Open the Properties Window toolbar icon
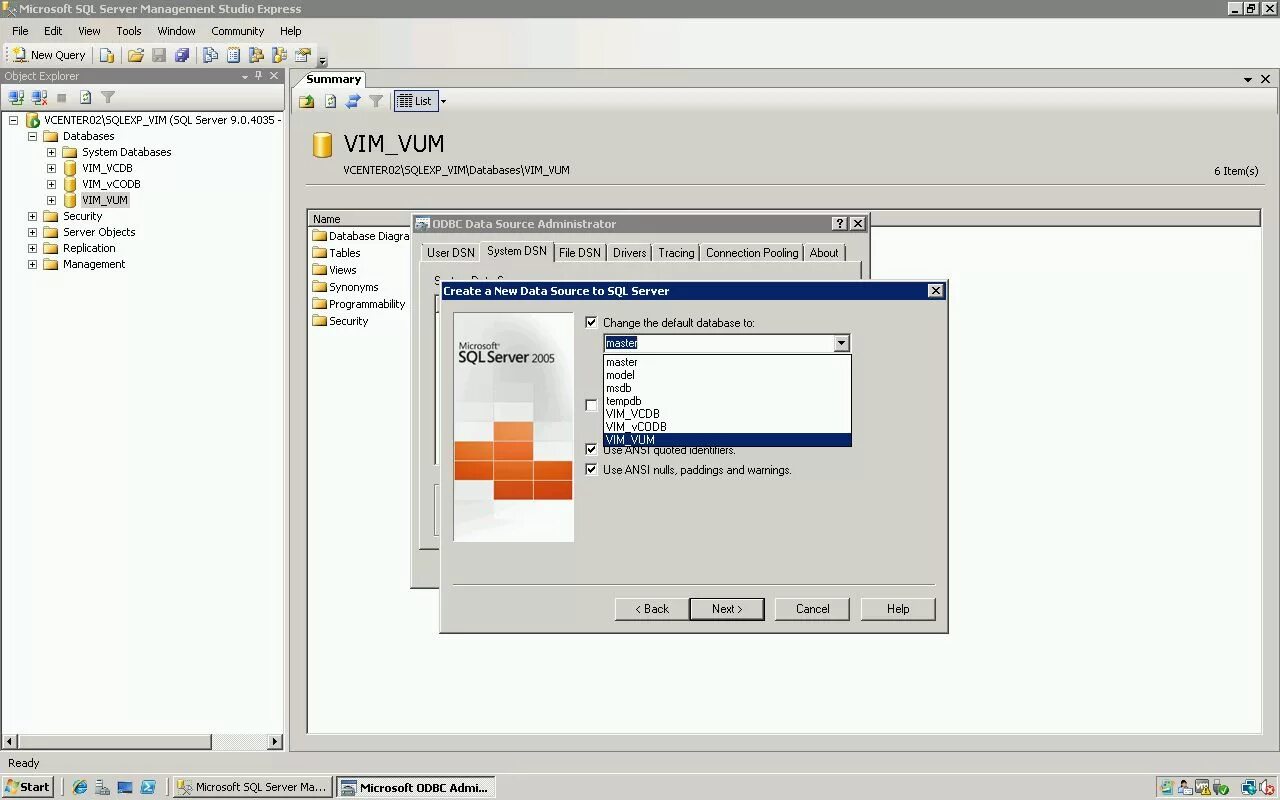 (x=302, y=55)
